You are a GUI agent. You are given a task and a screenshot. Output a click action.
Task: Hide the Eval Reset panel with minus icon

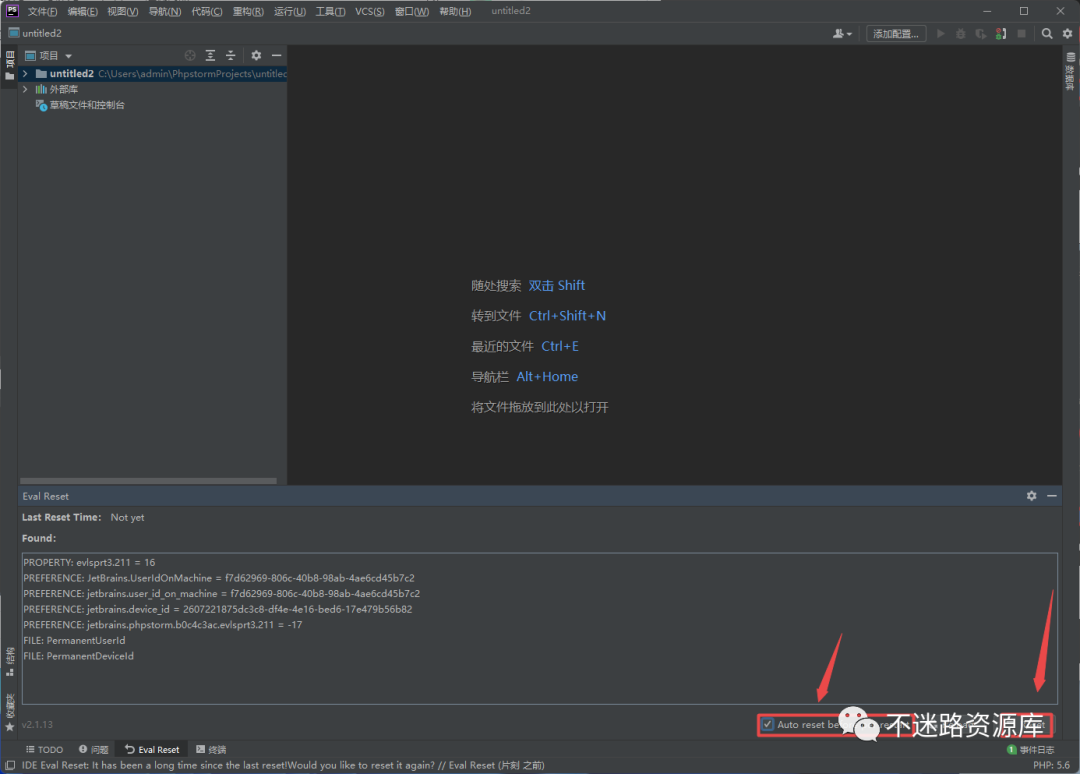pos(1052,496)
